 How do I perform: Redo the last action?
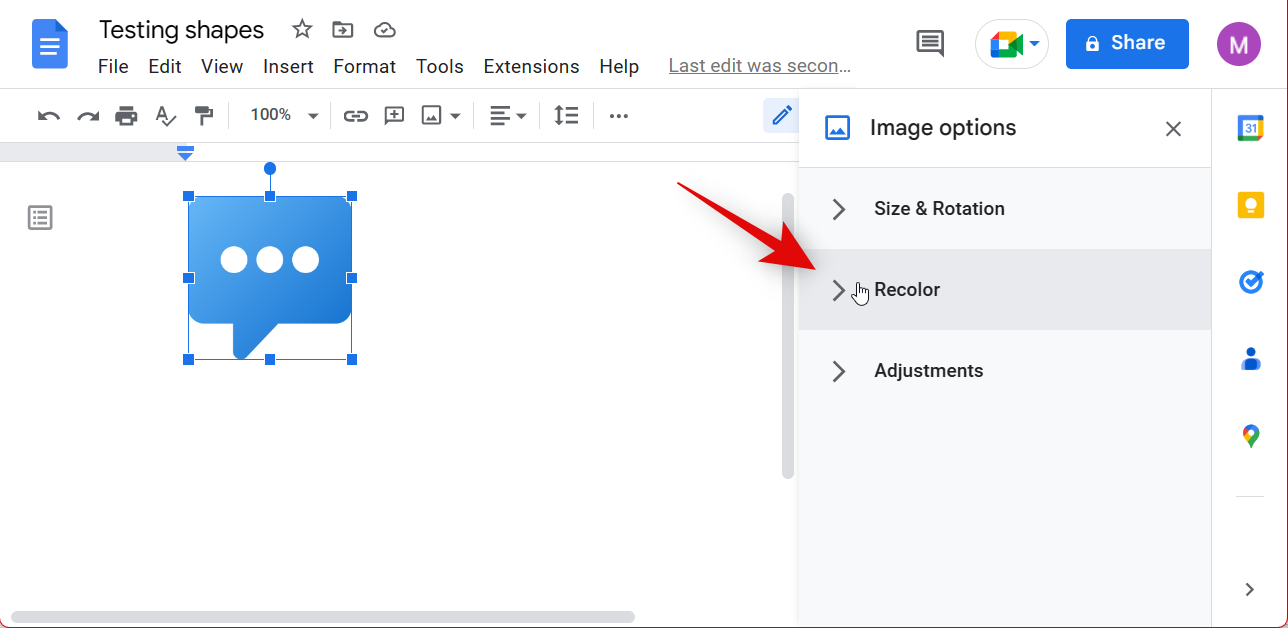click(88, 116)
